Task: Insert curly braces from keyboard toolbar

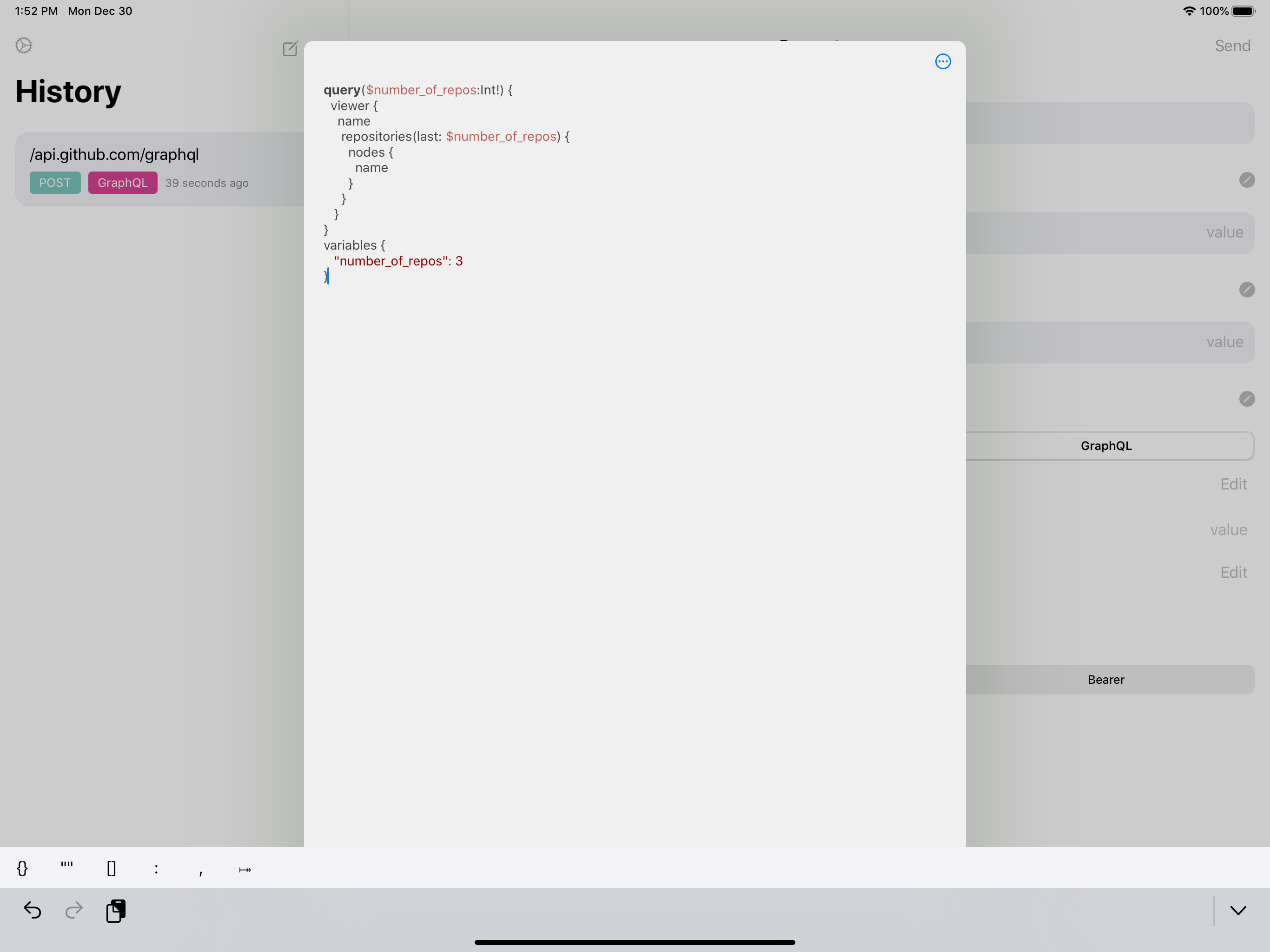Action: point(22,868)
